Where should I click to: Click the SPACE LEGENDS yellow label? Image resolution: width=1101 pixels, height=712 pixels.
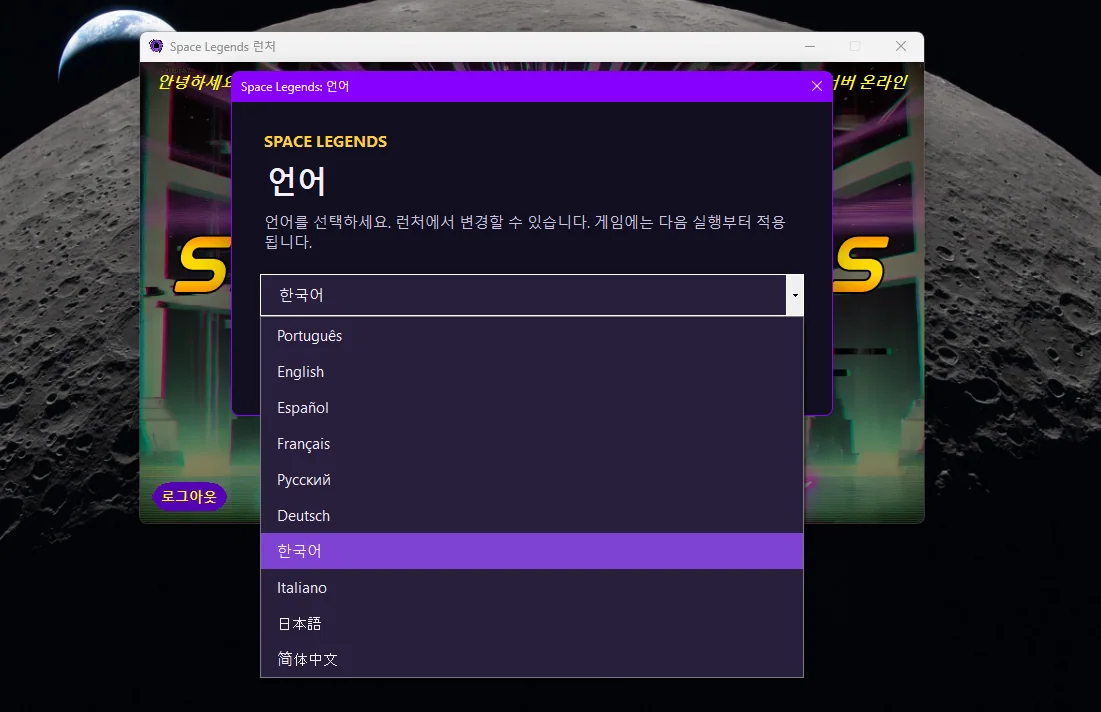tap(325, 142)
